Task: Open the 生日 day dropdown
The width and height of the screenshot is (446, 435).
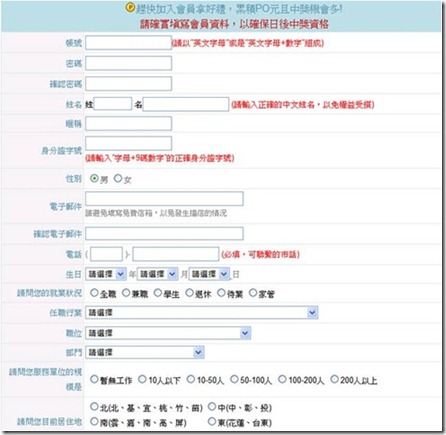Action: [209, 274]
